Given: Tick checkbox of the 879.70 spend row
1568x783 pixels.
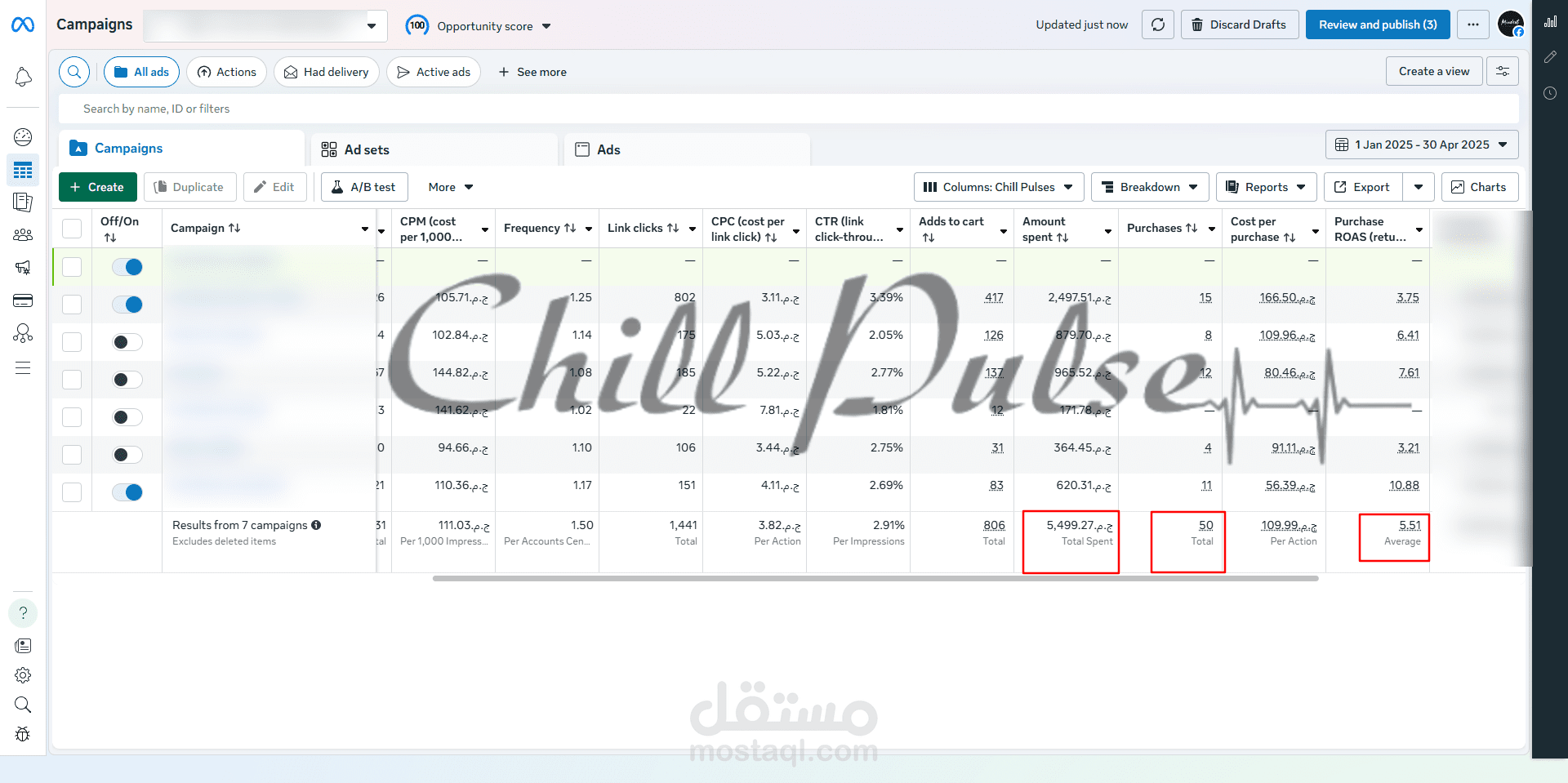Looking at the screenshot, I should pos(72,342).
